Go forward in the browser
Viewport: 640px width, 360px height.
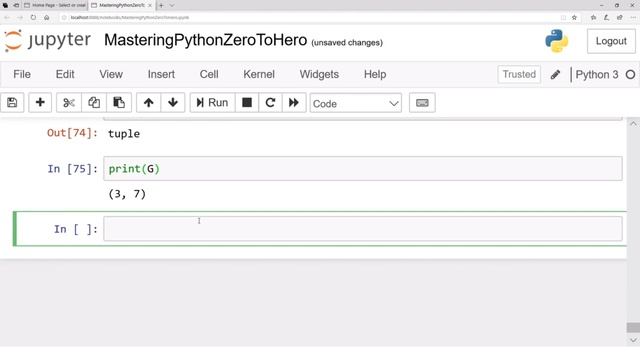[x=20, y=18]
